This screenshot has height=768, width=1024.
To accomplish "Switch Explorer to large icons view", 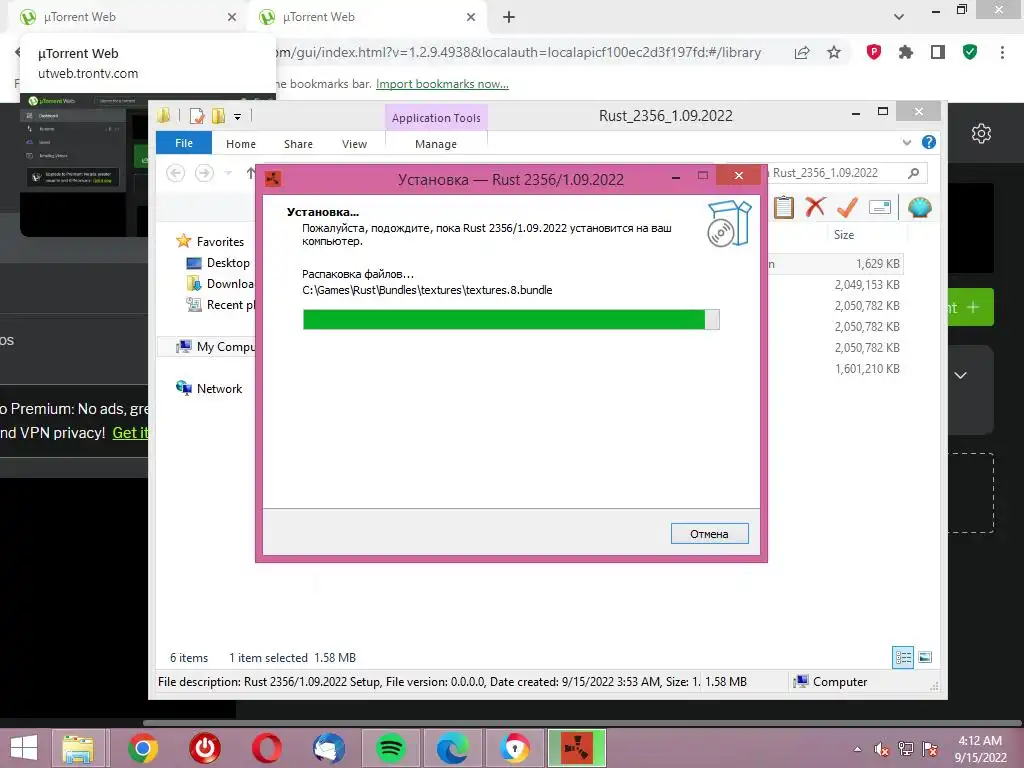I will click(x=925, y=657).
